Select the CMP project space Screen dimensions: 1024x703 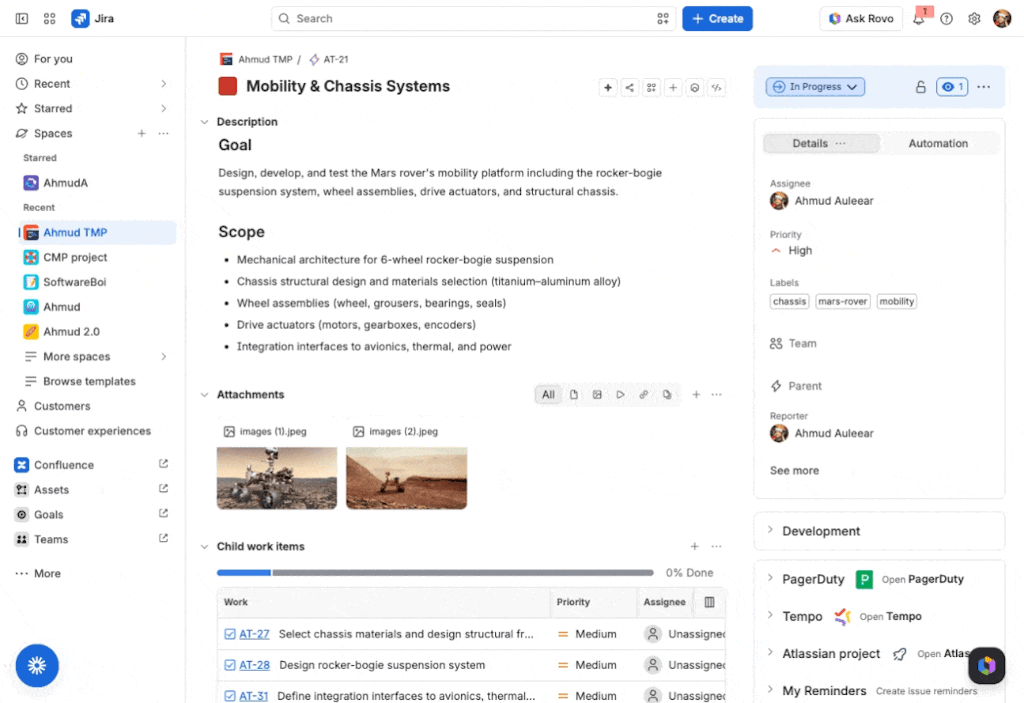coord(75,257)
